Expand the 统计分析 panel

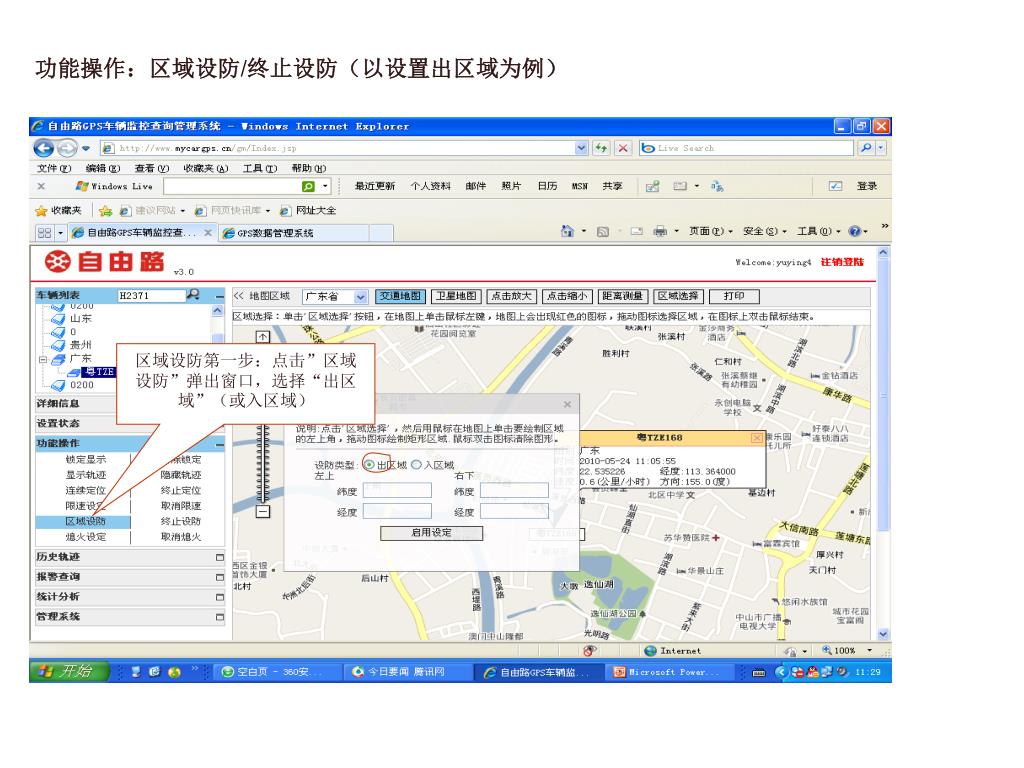coord(219,598)
